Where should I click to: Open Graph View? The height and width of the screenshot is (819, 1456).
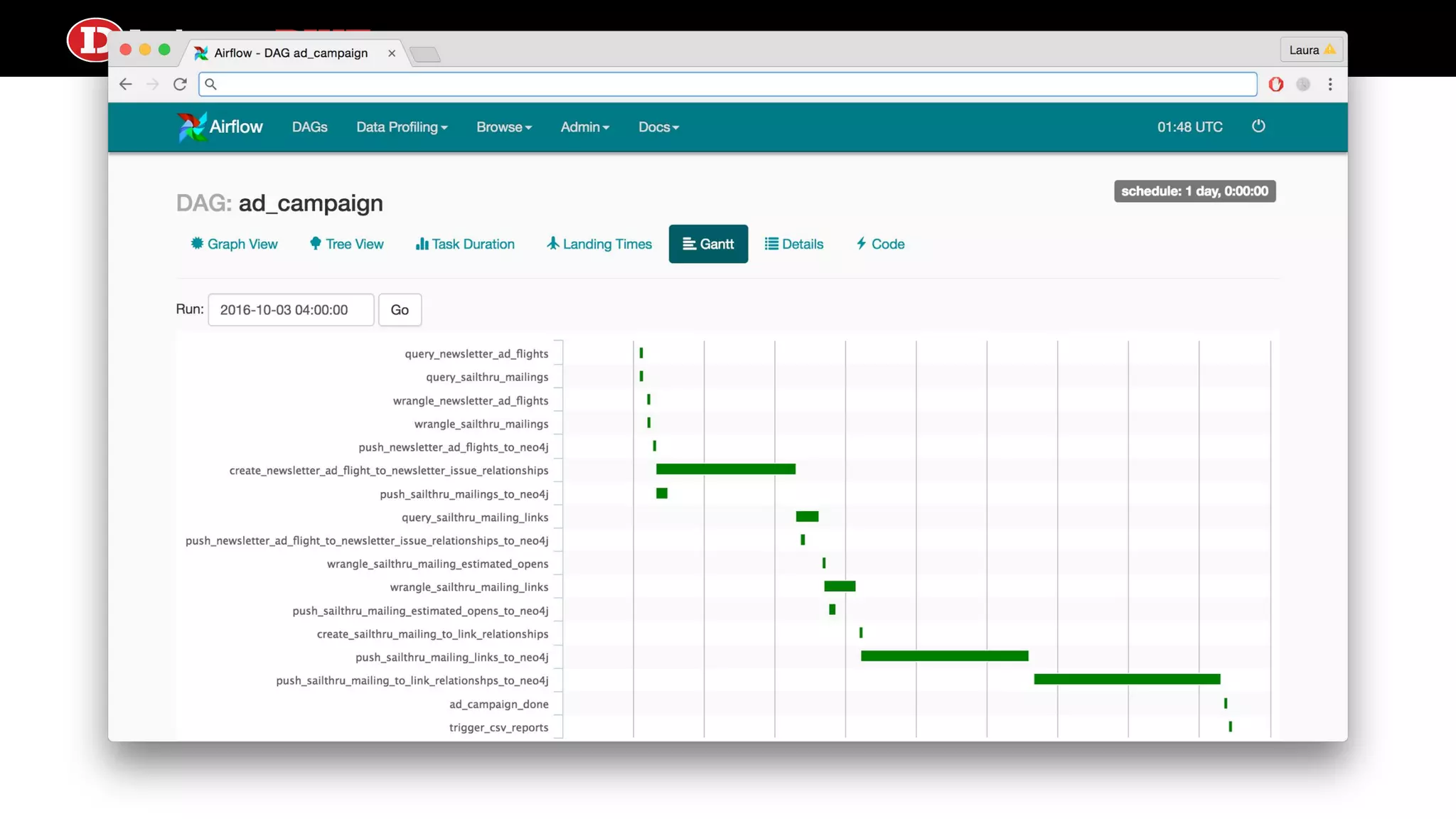(234, 244)
